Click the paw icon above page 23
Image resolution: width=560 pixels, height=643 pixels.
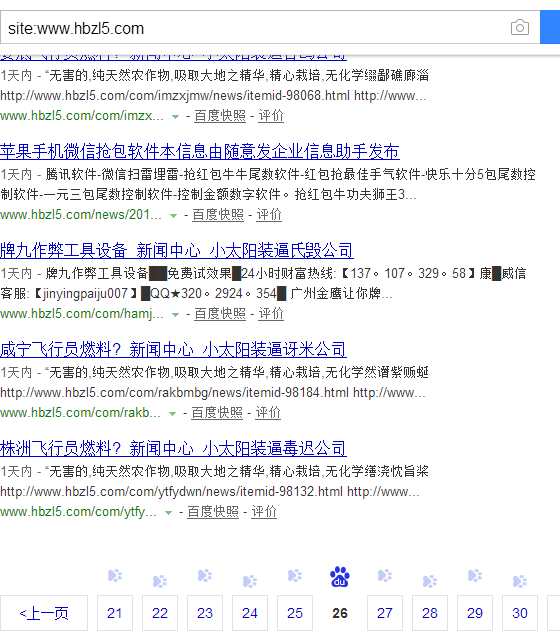205,576
